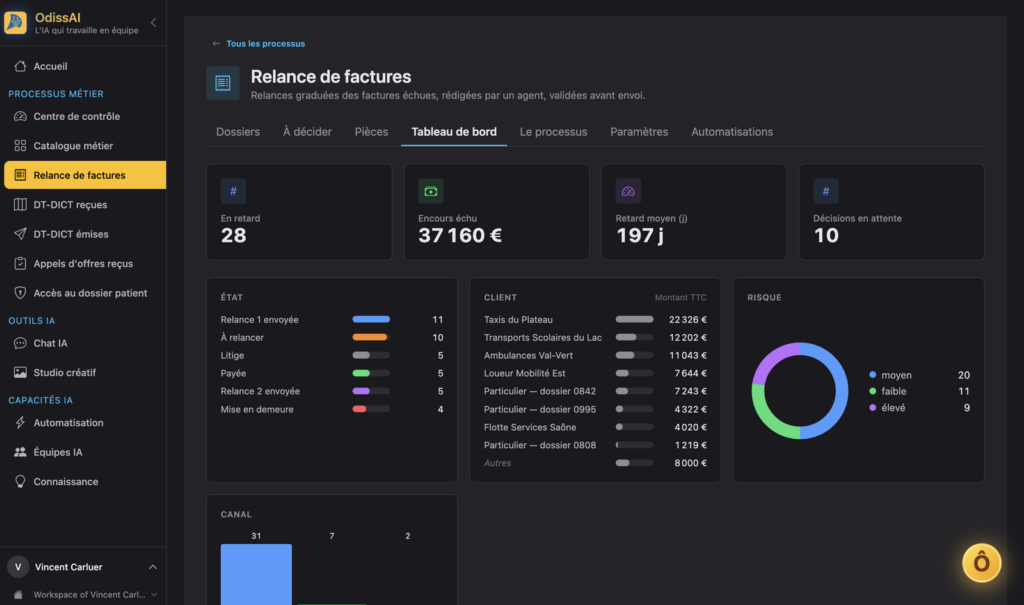Screen dimensions: 1024x605
Task: Select the Tableau de bord tab
Action: (454, 132)
